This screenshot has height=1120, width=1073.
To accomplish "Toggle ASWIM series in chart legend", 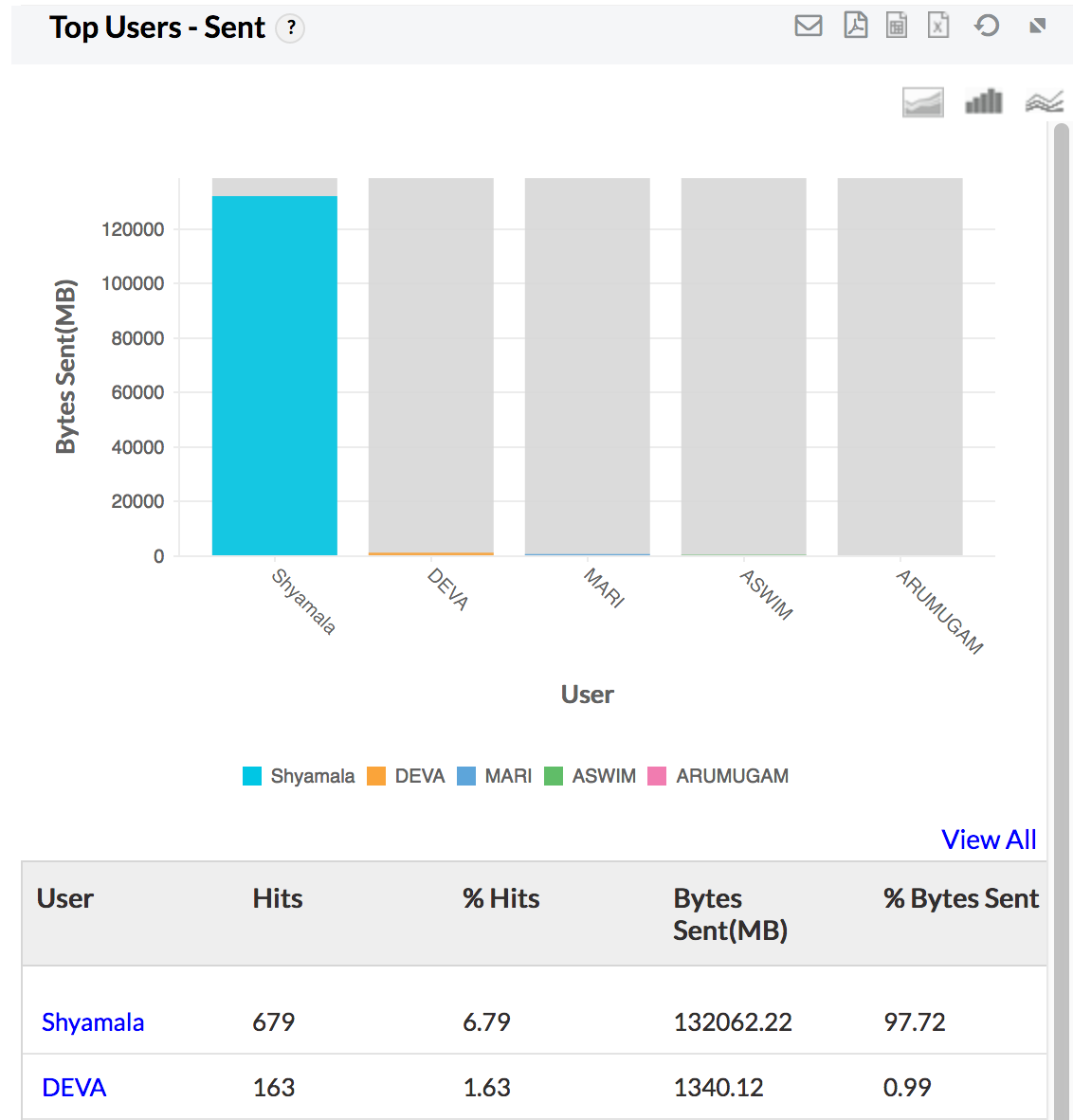I will pos(591,776).
